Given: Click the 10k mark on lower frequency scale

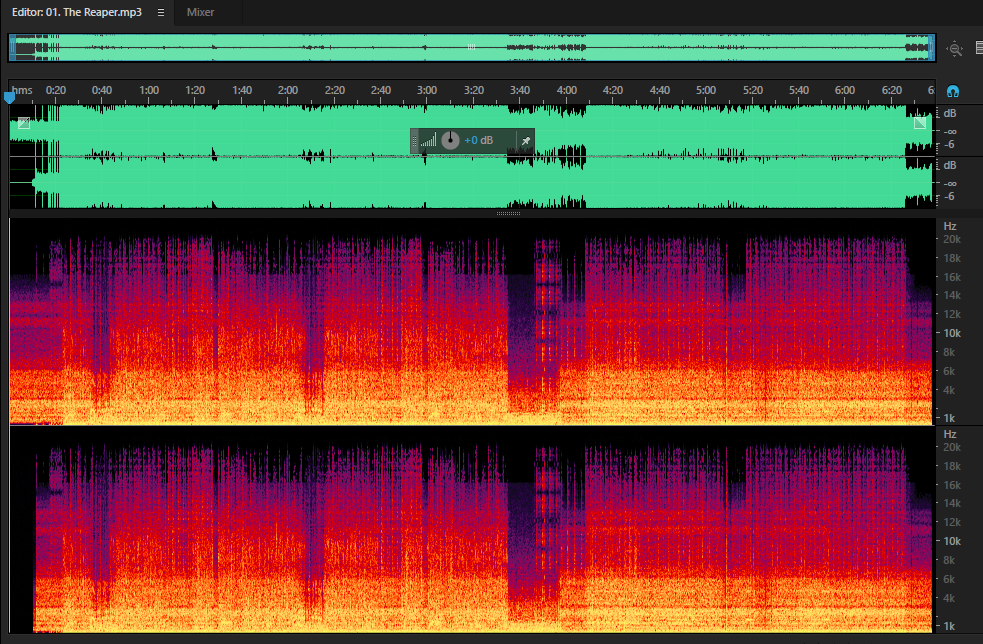Looking at the screenshot, I should 952,541.
